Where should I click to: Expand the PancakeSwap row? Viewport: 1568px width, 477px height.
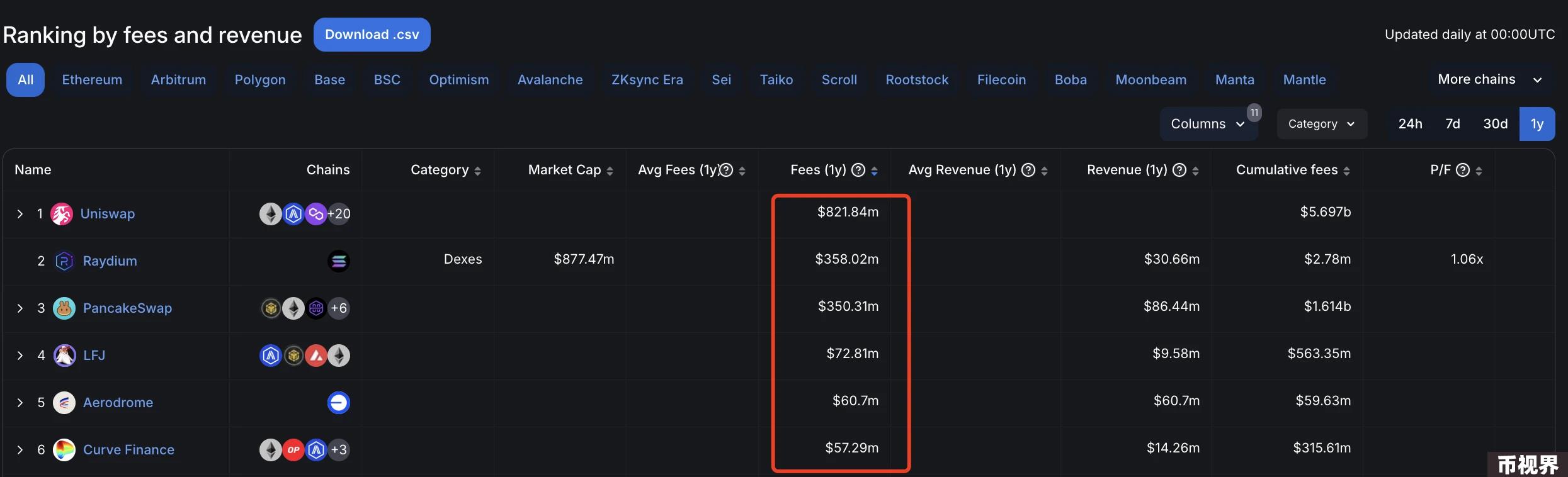coord(20,308)
